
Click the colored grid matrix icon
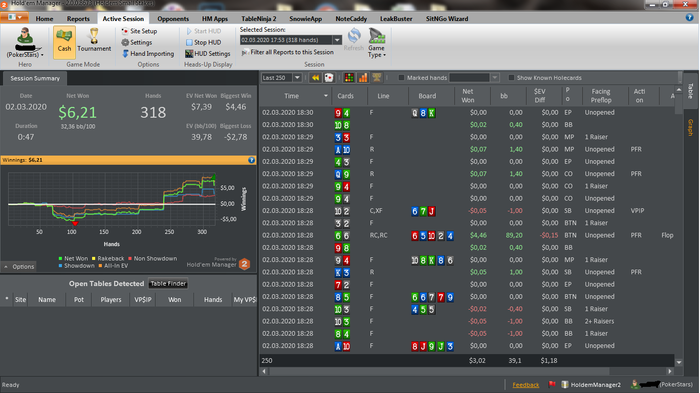(349, 78)
